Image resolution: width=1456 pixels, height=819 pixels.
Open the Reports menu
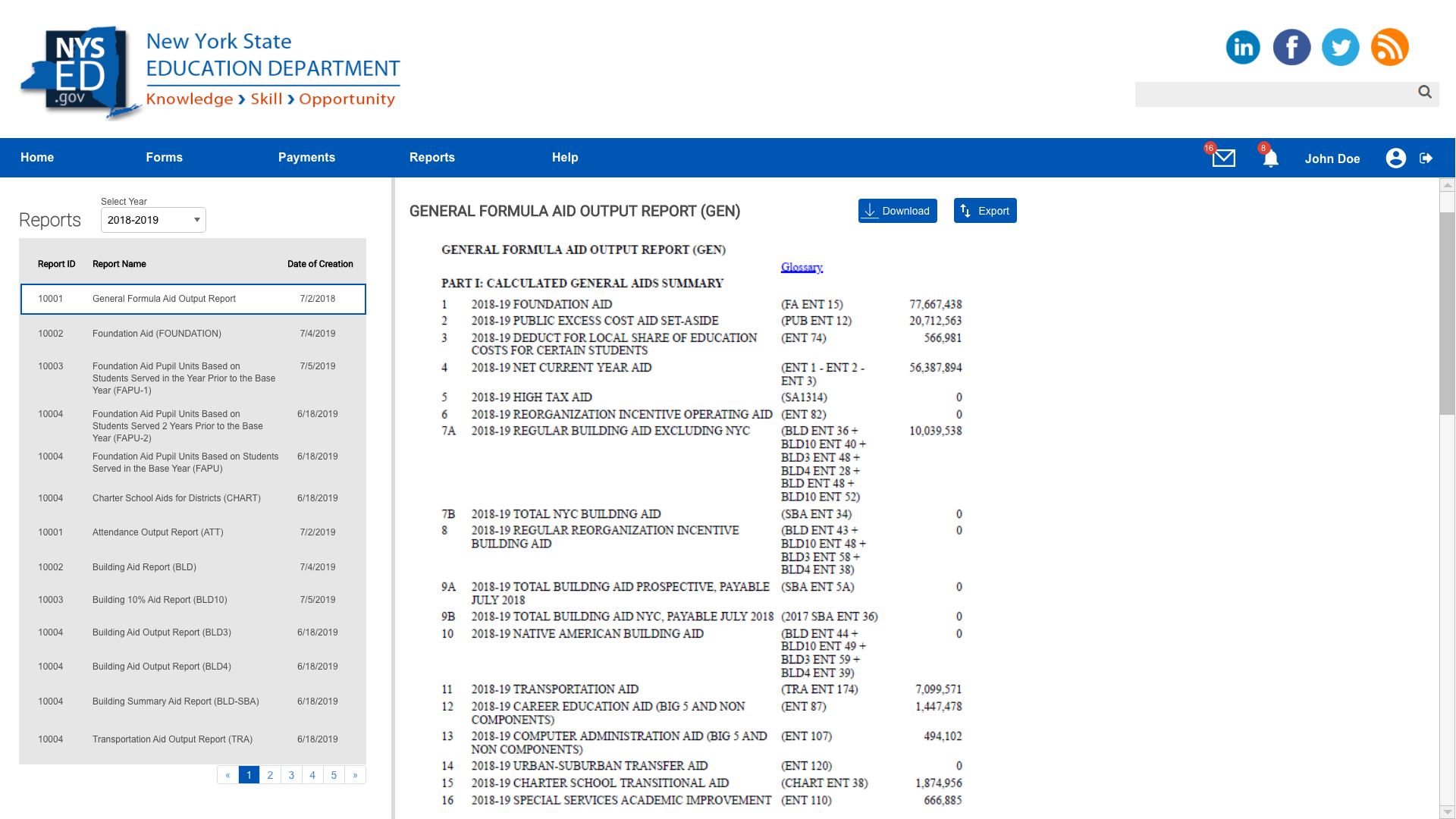pos(432,158)
